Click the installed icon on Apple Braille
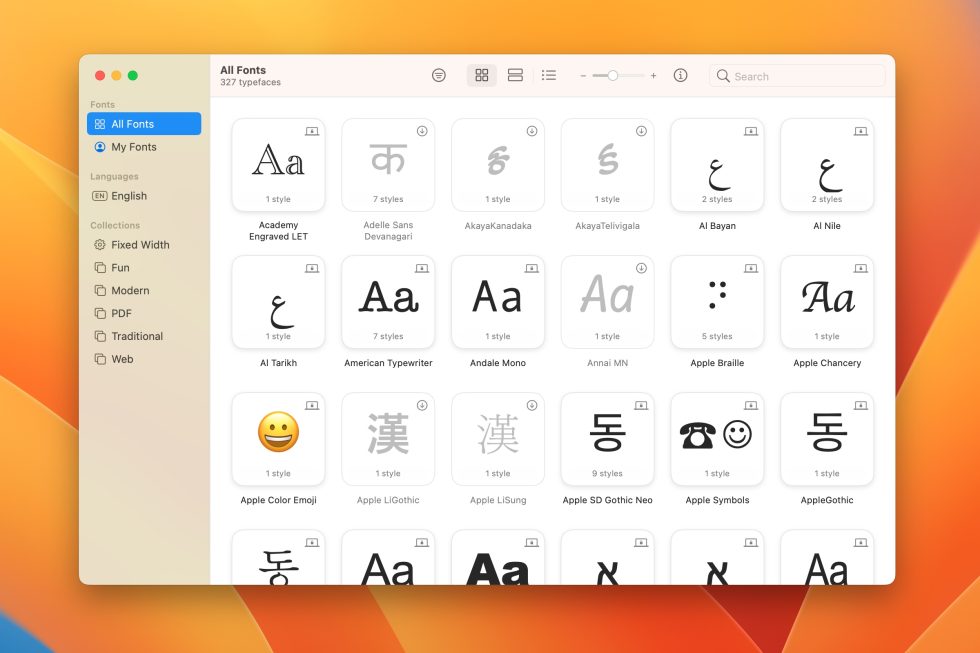The image size is (980, 653). coord(751,269)
